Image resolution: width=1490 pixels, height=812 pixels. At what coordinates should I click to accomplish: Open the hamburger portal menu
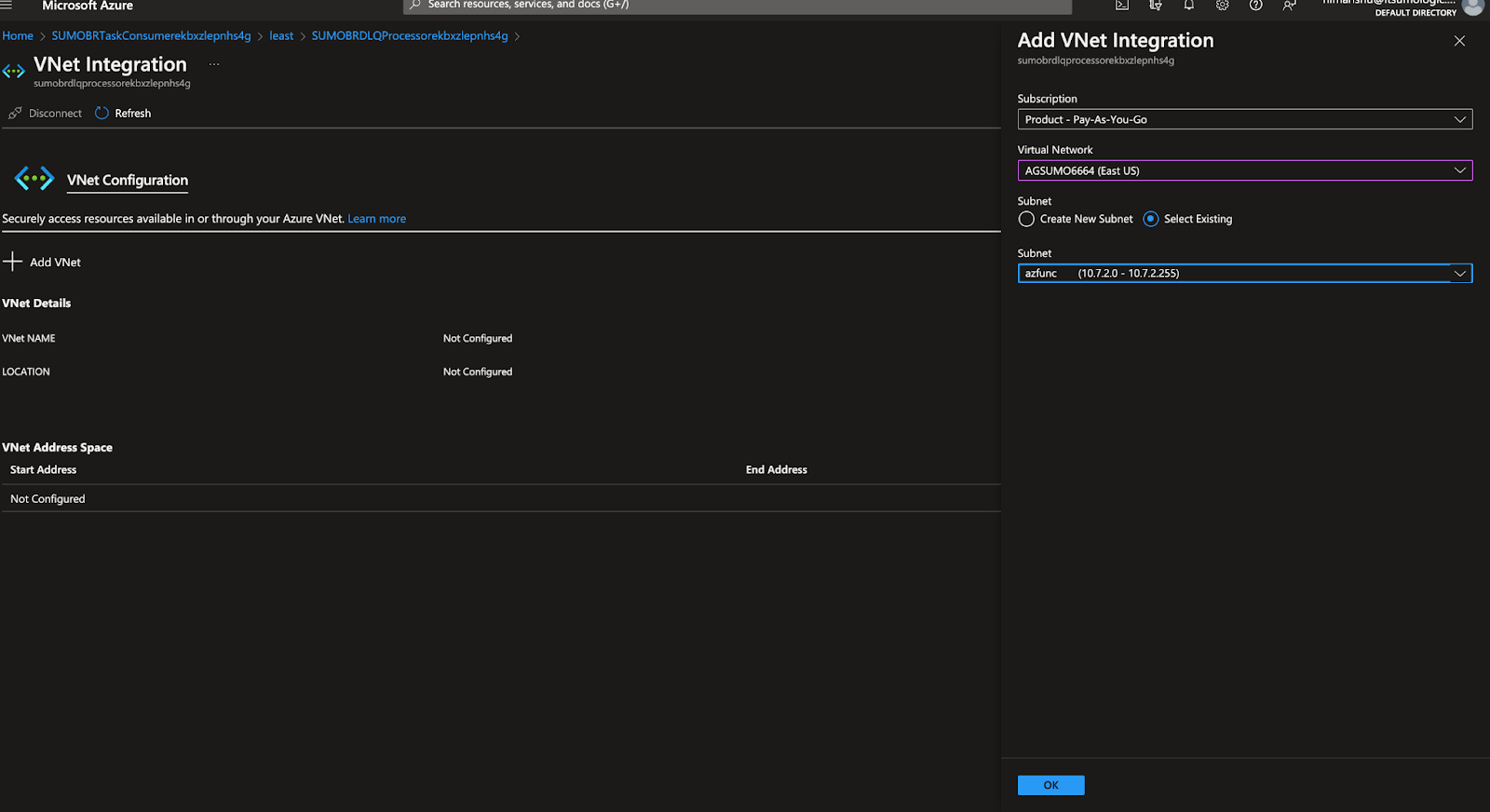tap(7, 6)
